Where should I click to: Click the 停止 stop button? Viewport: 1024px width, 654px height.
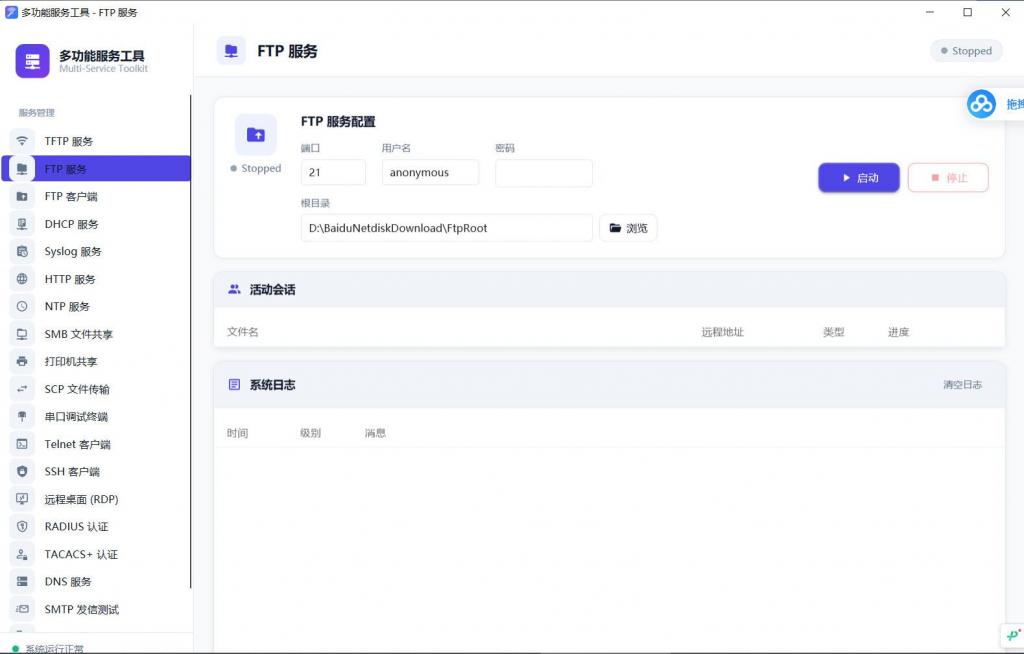point(948,178)
